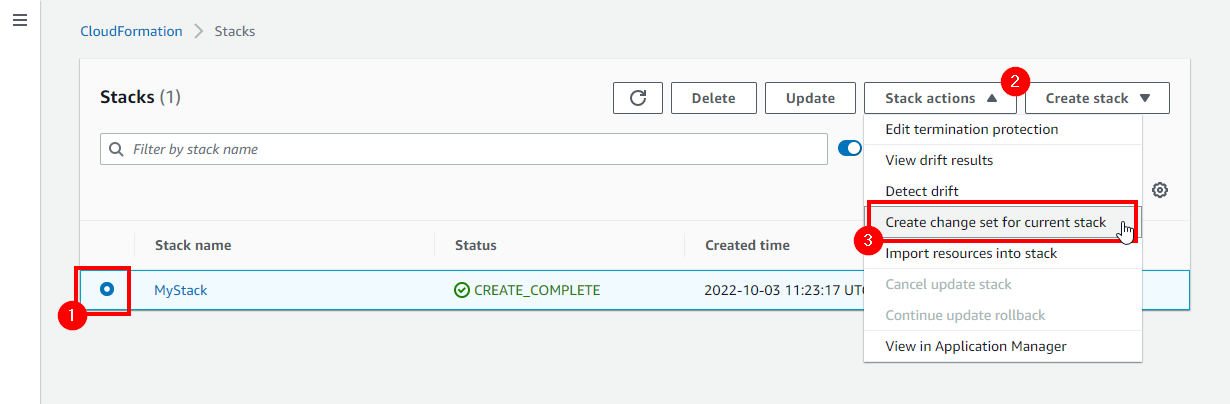
Task: Choose Import resources into stack
Action: point(1003,253)
